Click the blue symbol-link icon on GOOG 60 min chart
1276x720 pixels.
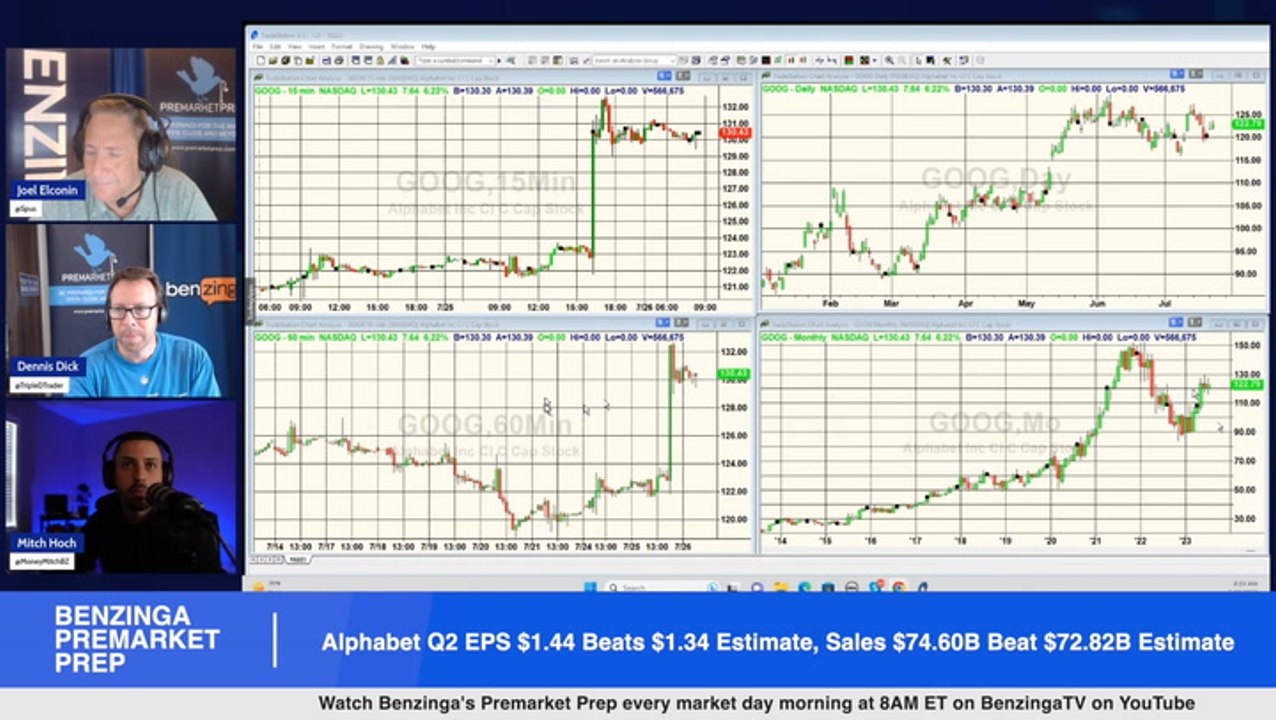coord(664,323)
